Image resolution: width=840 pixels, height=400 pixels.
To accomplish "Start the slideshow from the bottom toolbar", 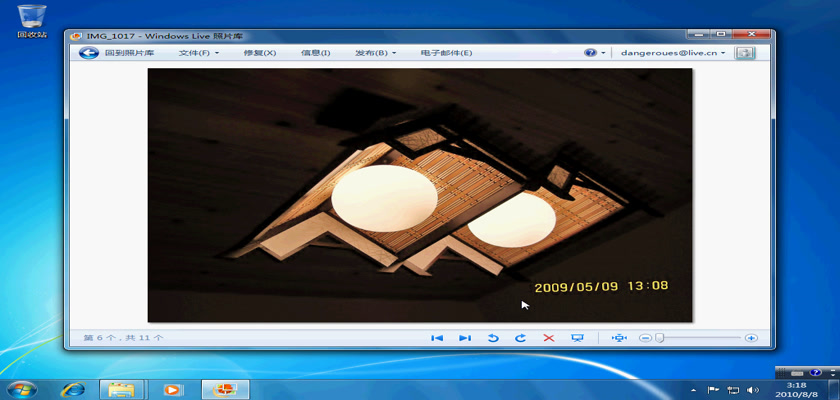I will [x=577, y=338].
